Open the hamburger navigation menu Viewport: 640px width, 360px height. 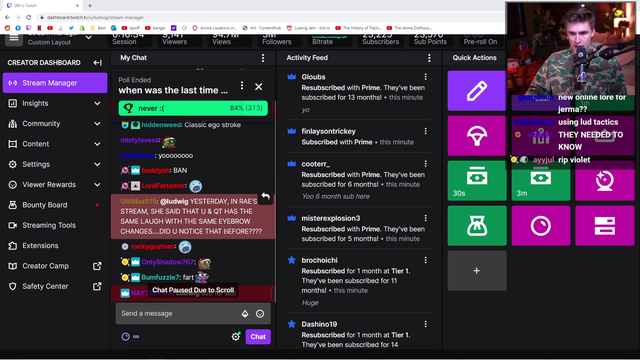[x=14, y=38]
